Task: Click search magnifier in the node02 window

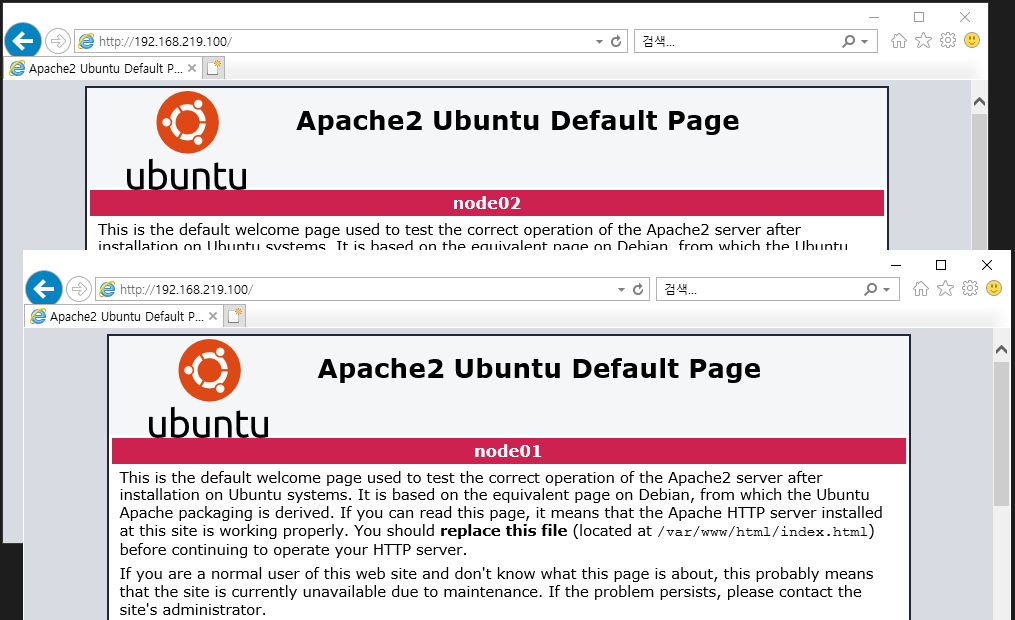Action: pyautogui.click(x=848, y=41)
